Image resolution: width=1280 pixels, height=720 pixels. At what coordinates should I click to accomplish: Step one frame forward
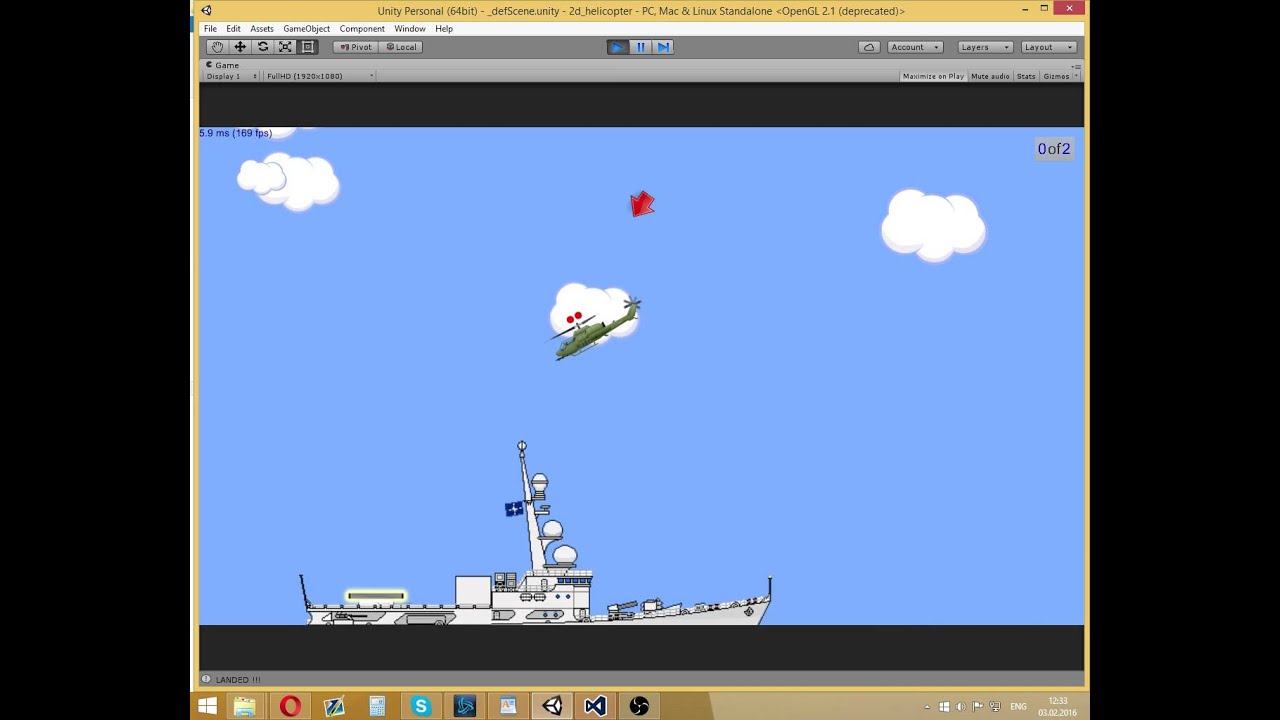pos(663,46)
